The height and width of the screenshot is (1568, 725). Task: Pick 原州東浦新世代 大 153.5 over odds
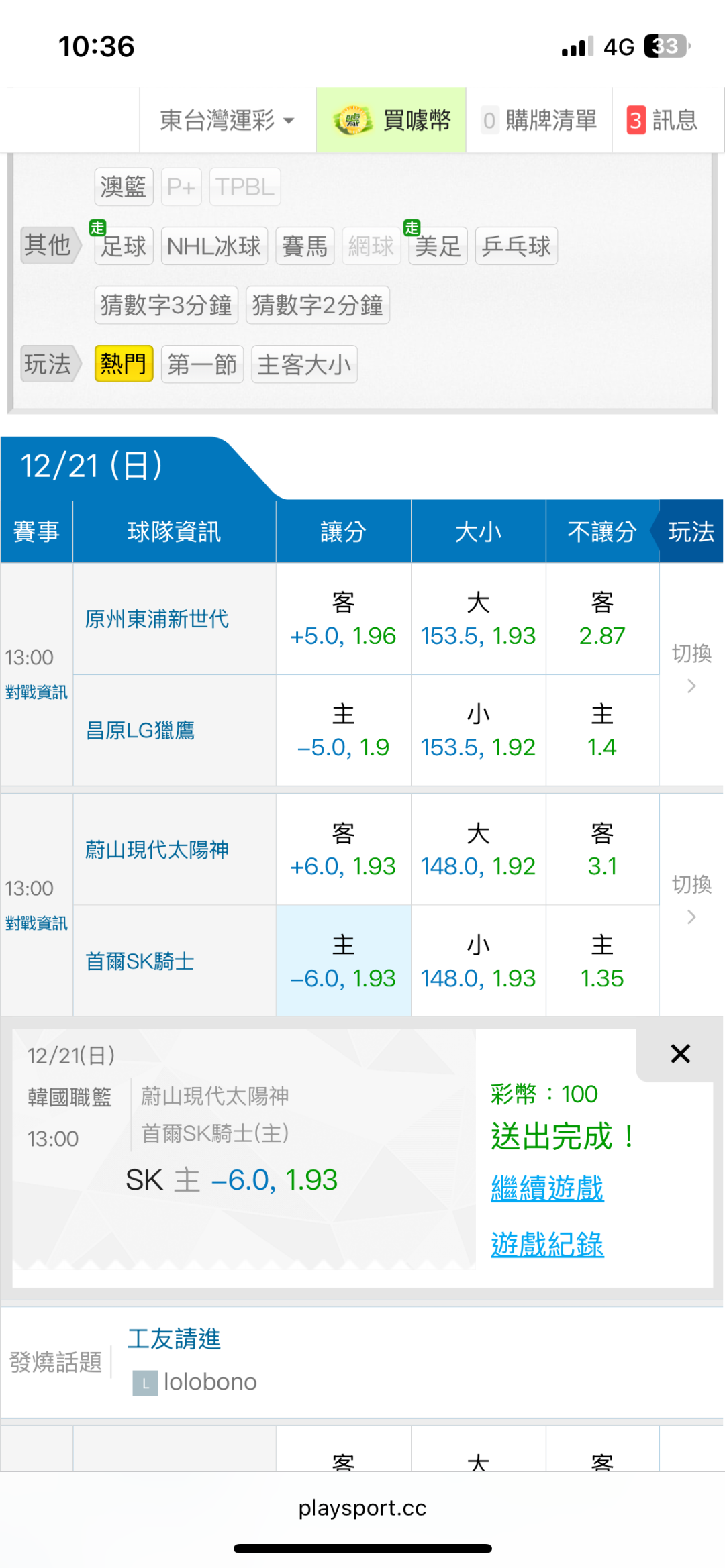tap(478, 619)
